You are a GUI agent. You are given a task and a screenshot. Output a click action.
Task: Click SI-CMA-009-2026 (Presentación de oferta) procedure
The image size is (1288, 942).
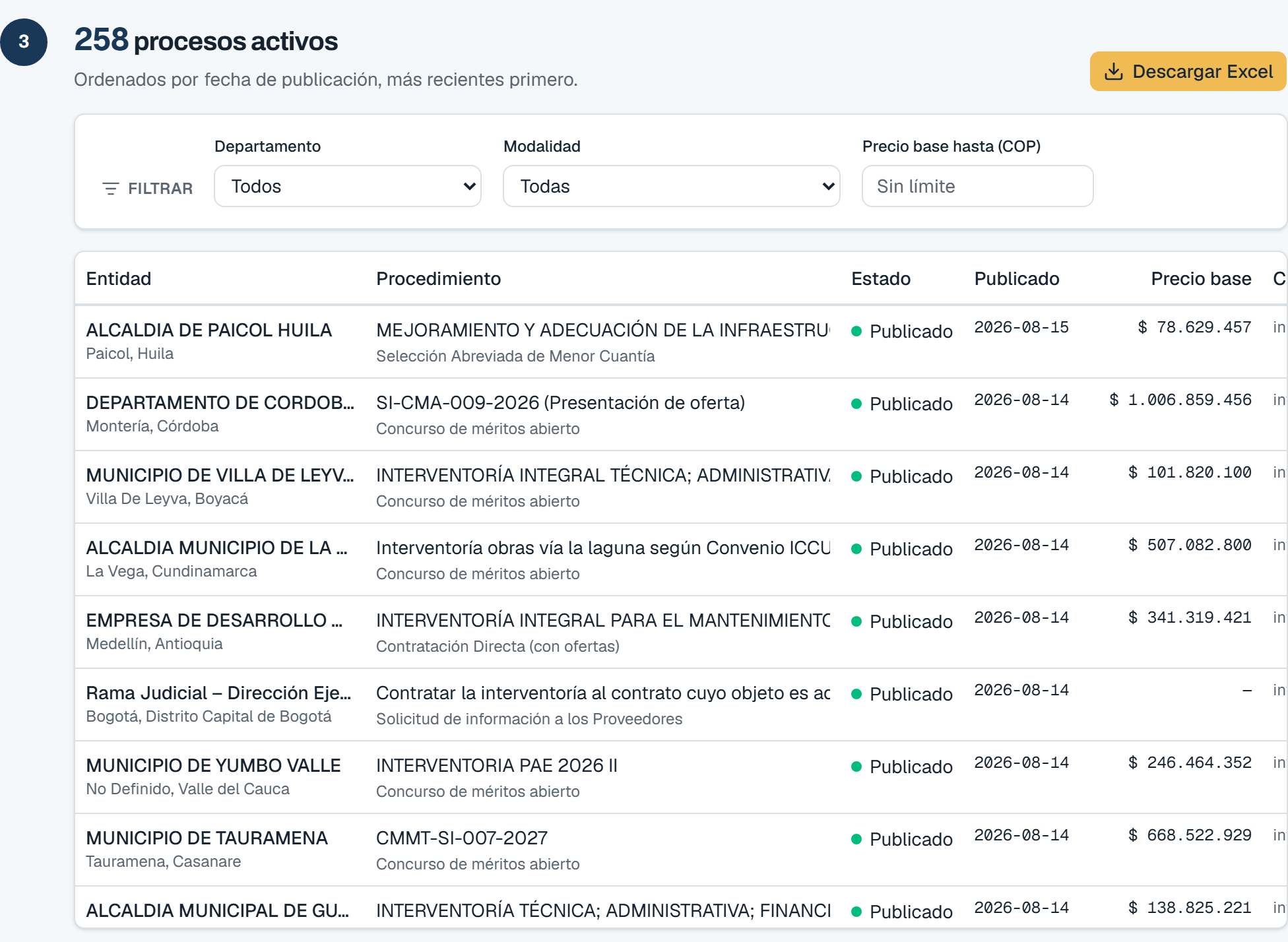coord(560,402)
